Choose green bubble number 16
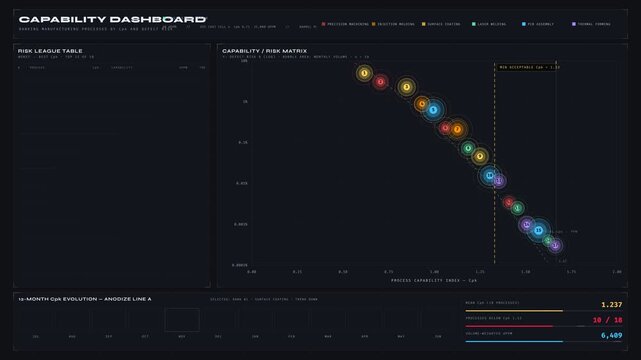The height and width of the screenshot is (360, 641). 549,240
